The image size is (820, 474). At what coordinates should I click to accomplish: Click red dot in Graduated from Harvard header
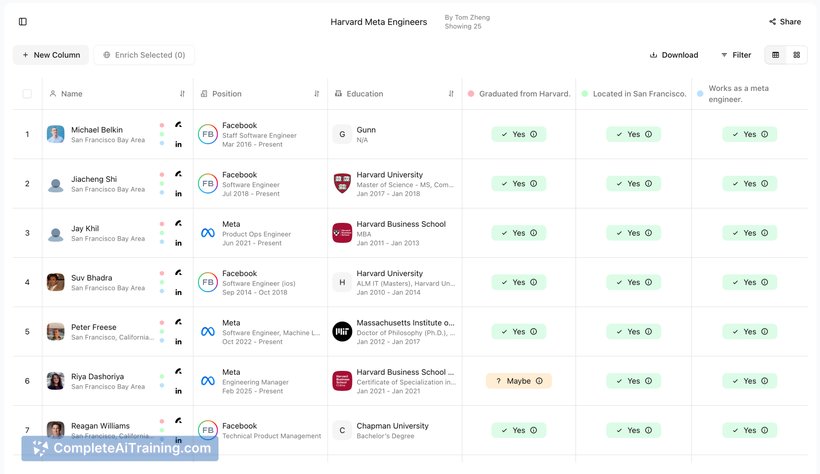[x=471, y=94]
